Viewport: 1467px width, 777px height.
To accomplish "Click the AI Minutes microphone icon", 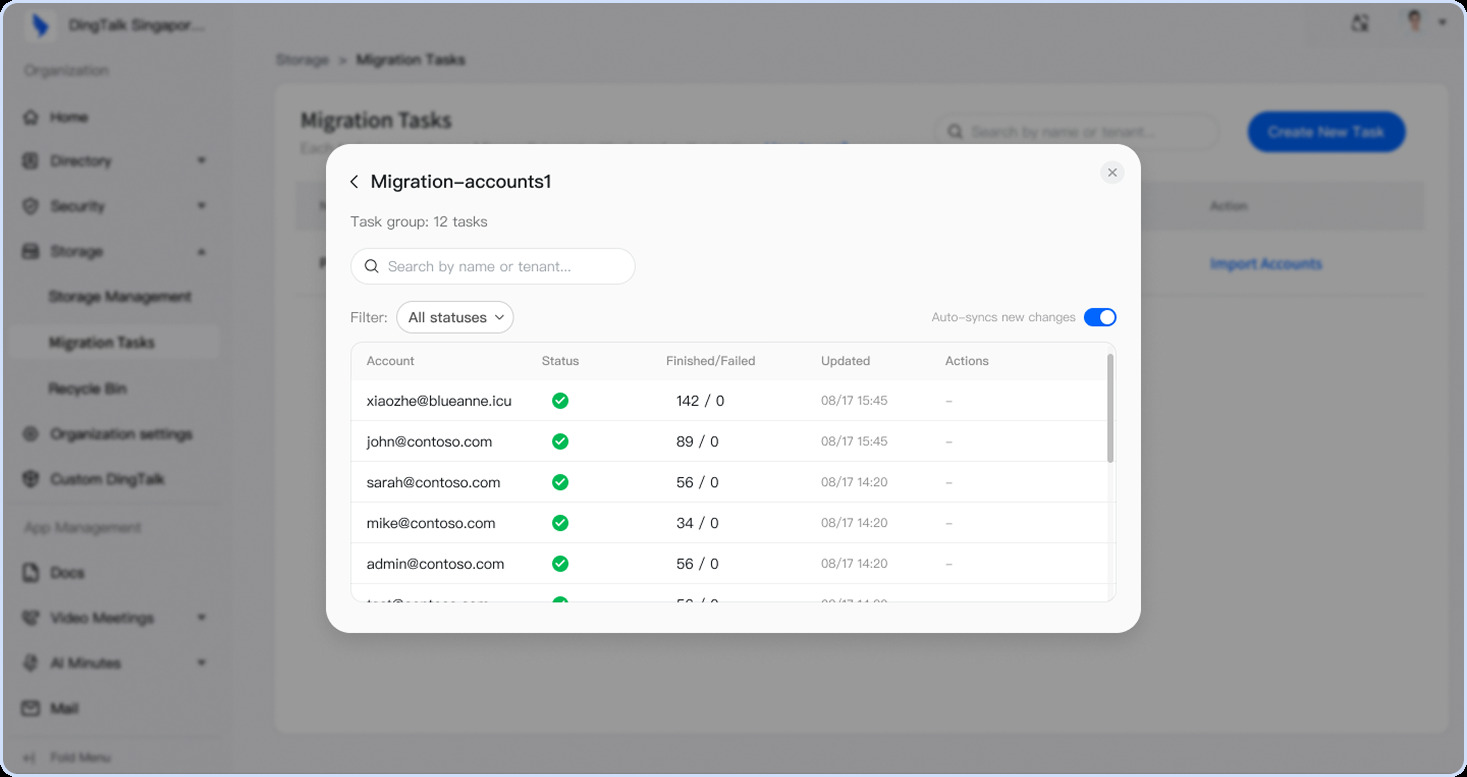I will [x=31, y=663].
